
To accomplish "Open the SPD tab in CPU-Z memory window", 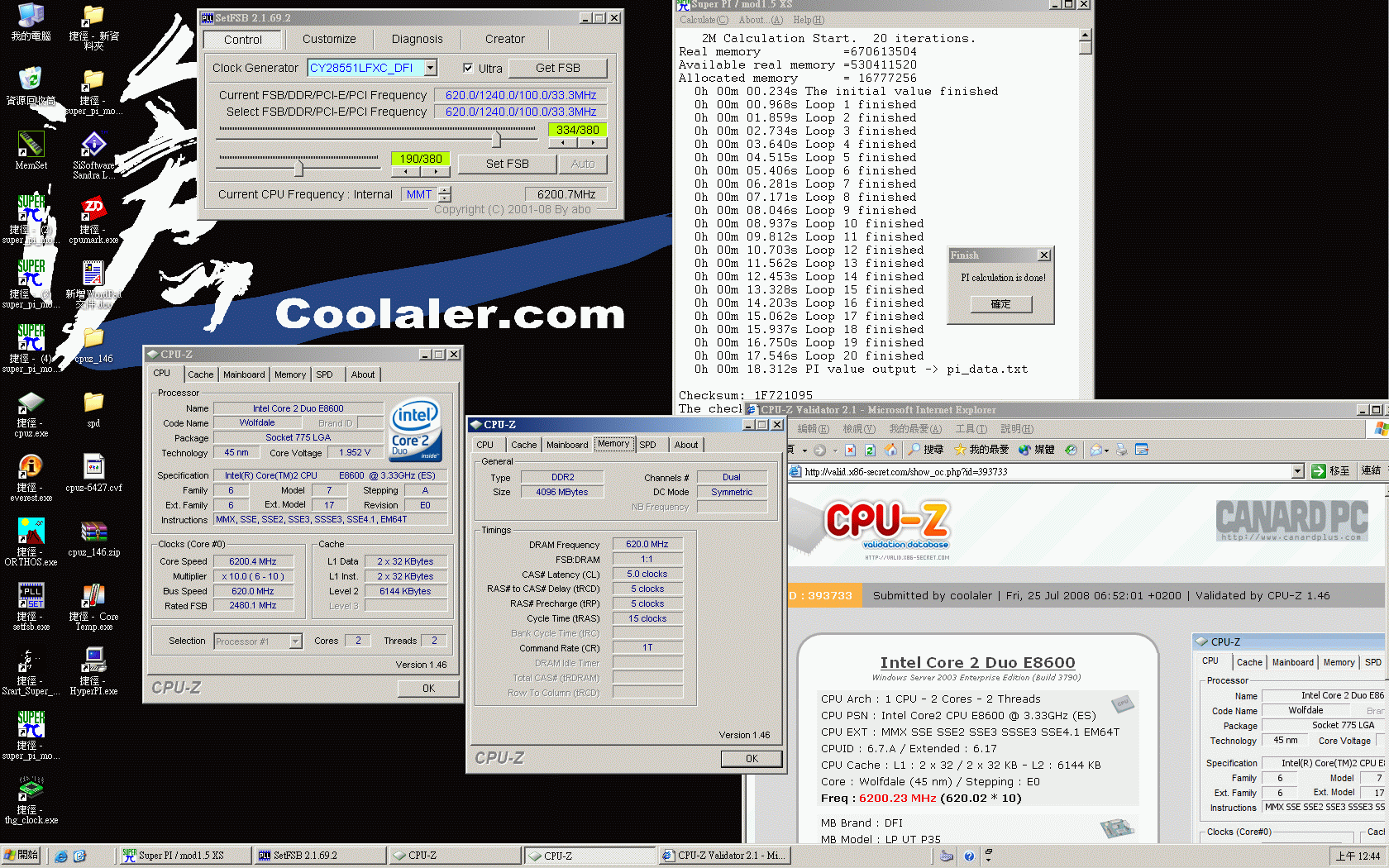I will pos(648,445).
